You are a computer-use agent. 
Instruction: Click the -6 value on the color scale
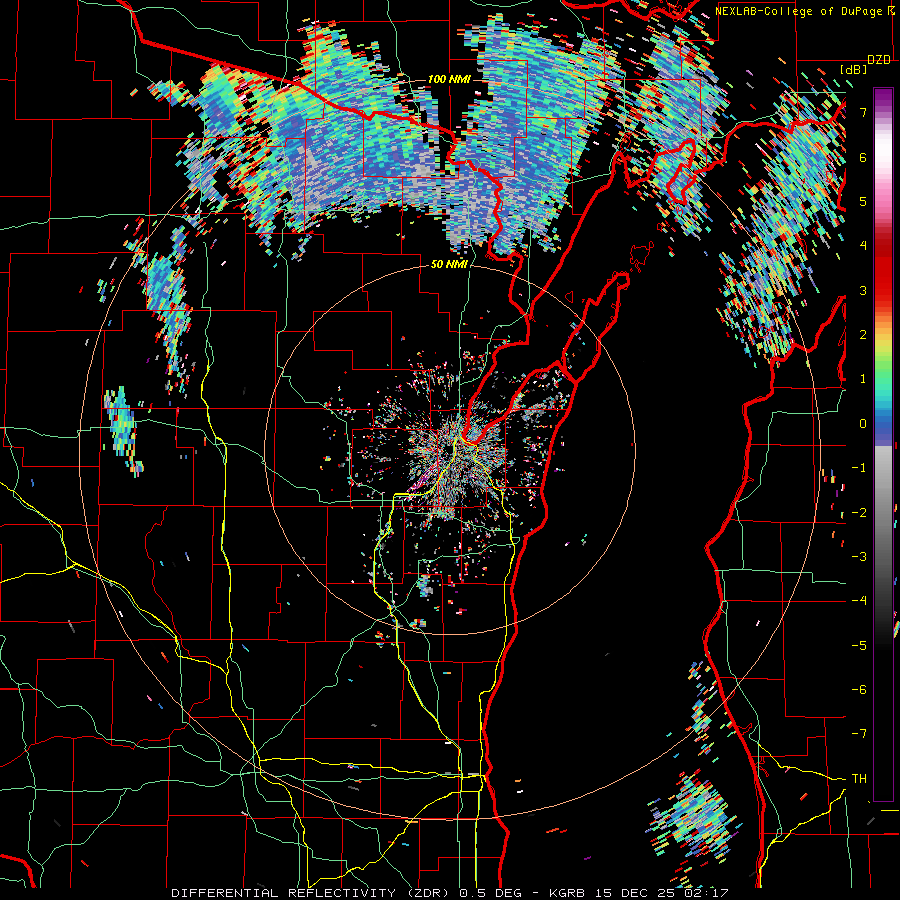pyautogui.click(x=859, y=690)
